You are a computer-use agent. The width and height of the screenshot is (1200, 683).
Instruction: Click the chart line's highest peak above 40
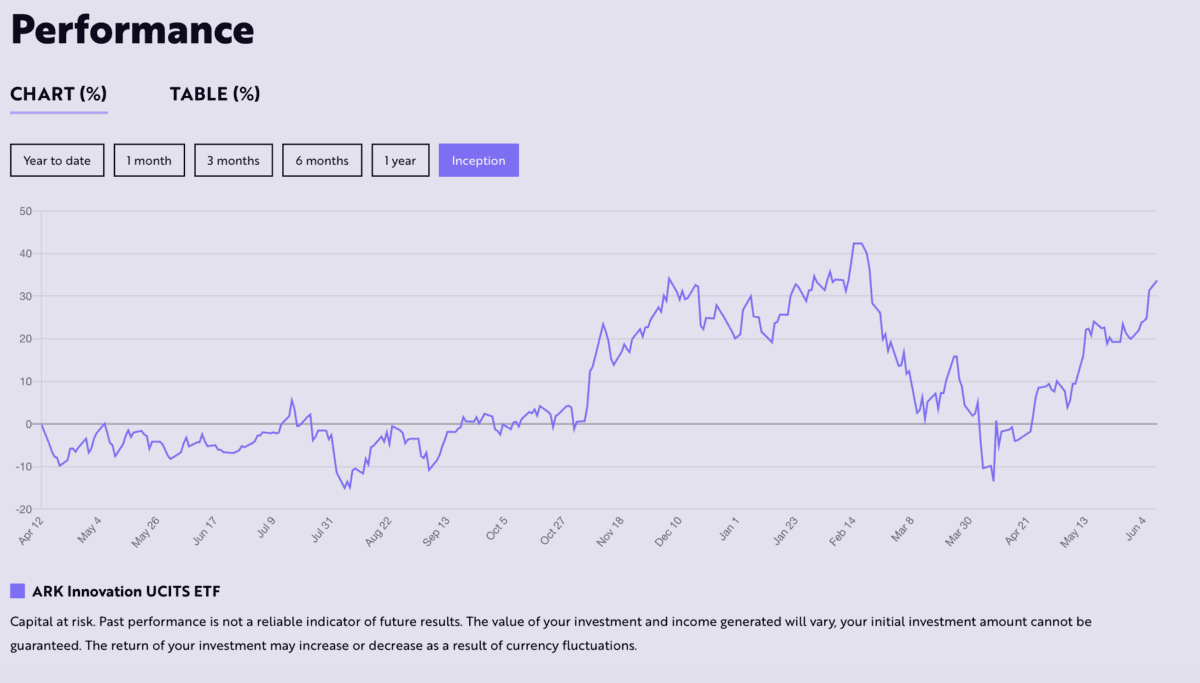[x=857, y=243]
